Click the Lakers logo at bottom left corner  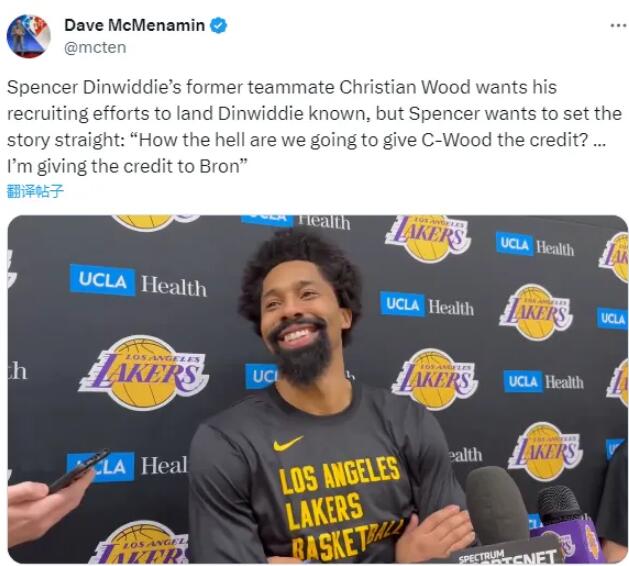coord(138,542)
